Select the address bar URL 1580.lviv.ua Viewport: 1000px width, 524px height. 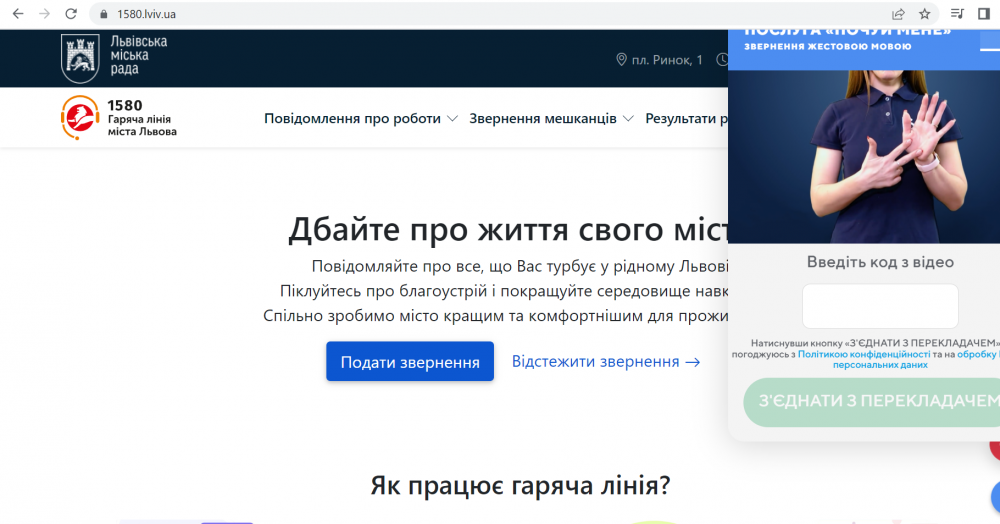pyautogui.click(x=147, y=14)
